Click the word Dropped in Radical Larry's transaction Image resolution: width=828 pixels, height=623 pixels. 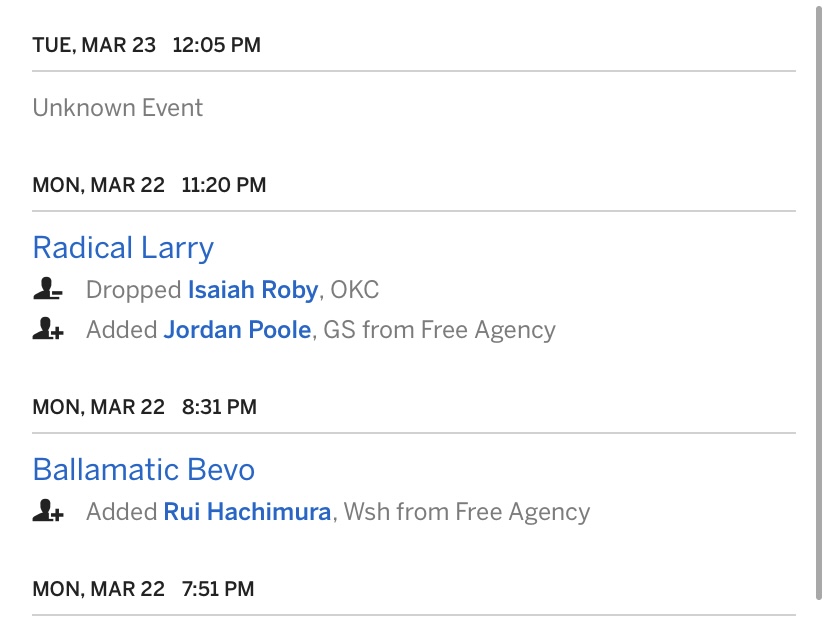[133, 291]
